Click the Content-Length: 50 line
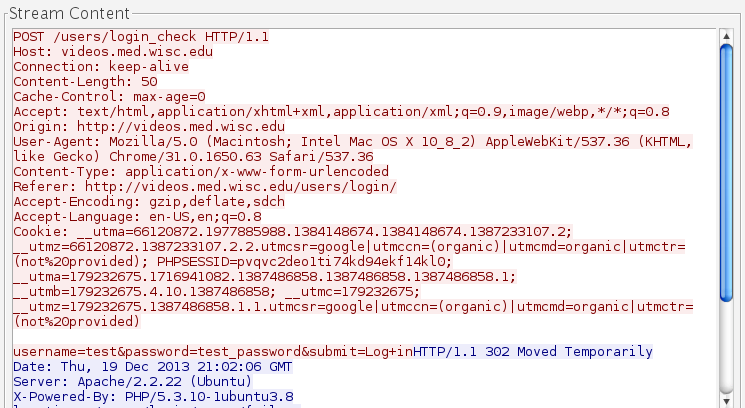The image size is (745, 408). pos(85,82)
